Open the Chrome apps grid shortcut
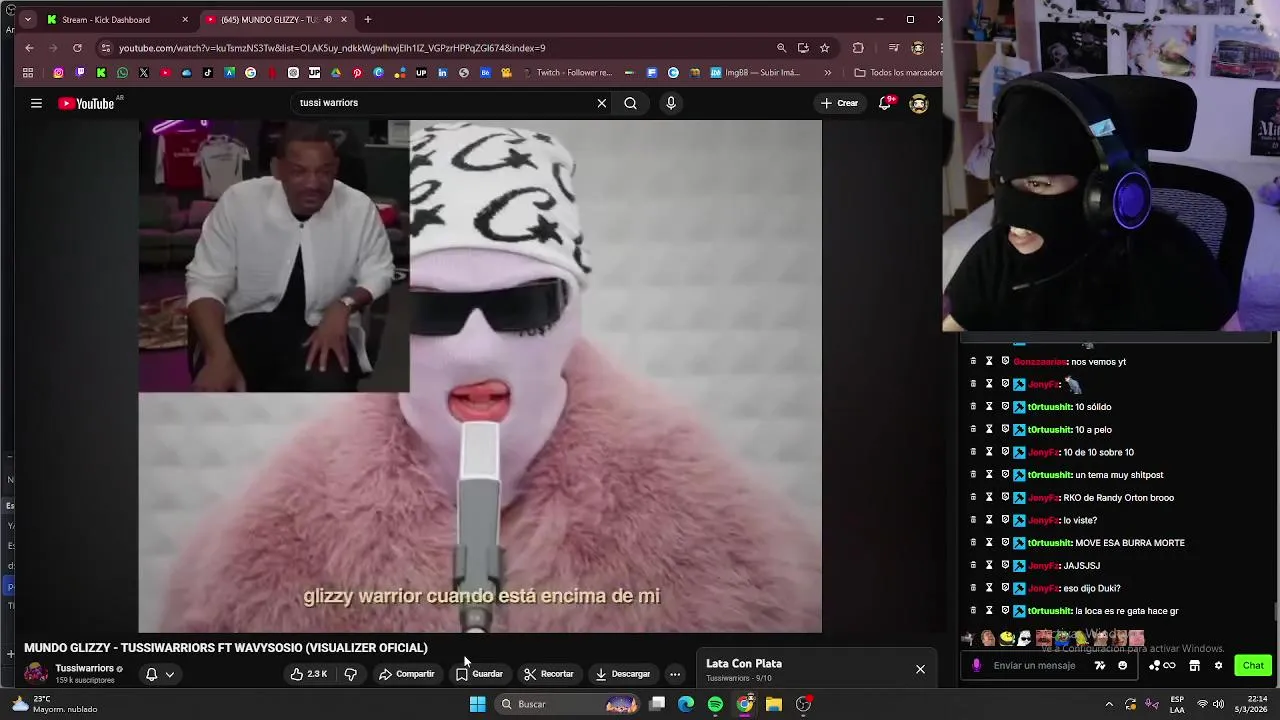Screen dimensions: 1280x720 pos(28,73)
